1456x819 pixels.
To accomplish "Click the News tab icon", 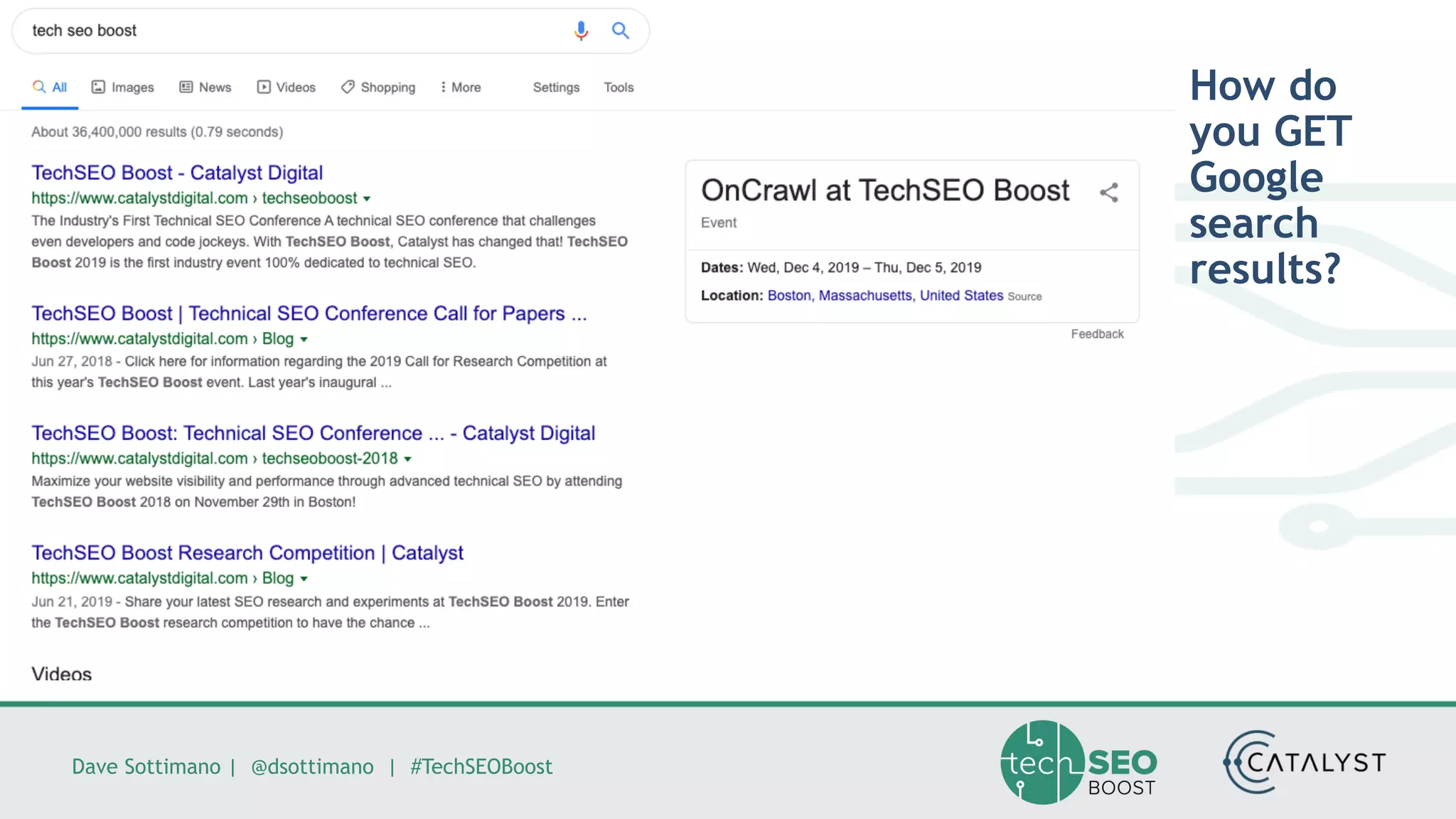I will pos(186,87).
